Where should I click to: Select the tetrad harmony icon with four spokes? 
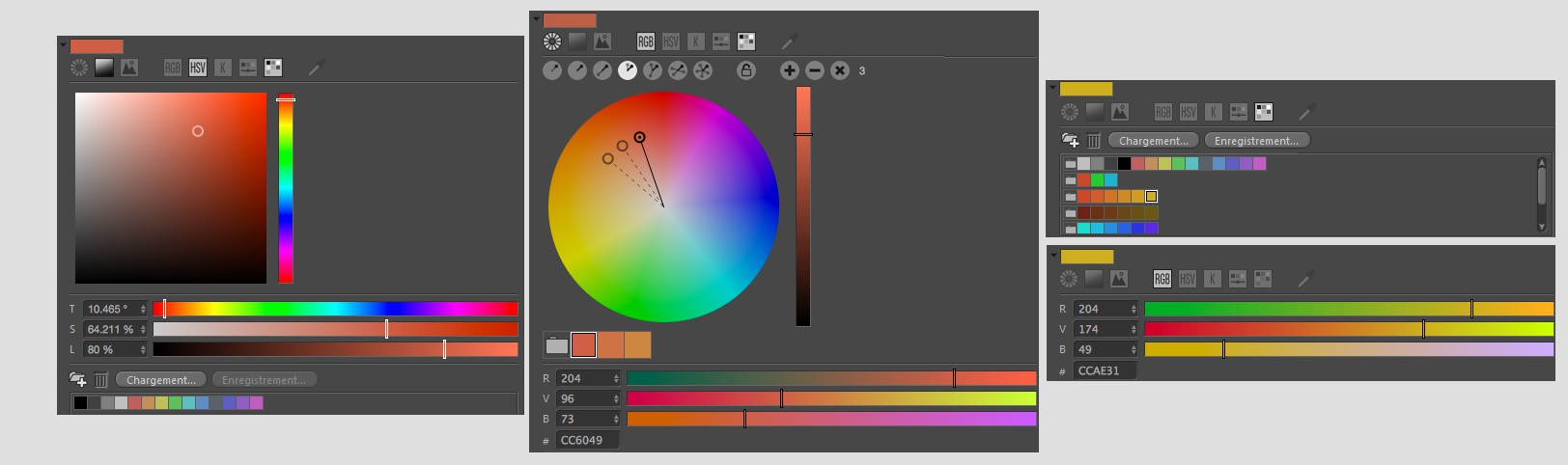click(678, 70)
